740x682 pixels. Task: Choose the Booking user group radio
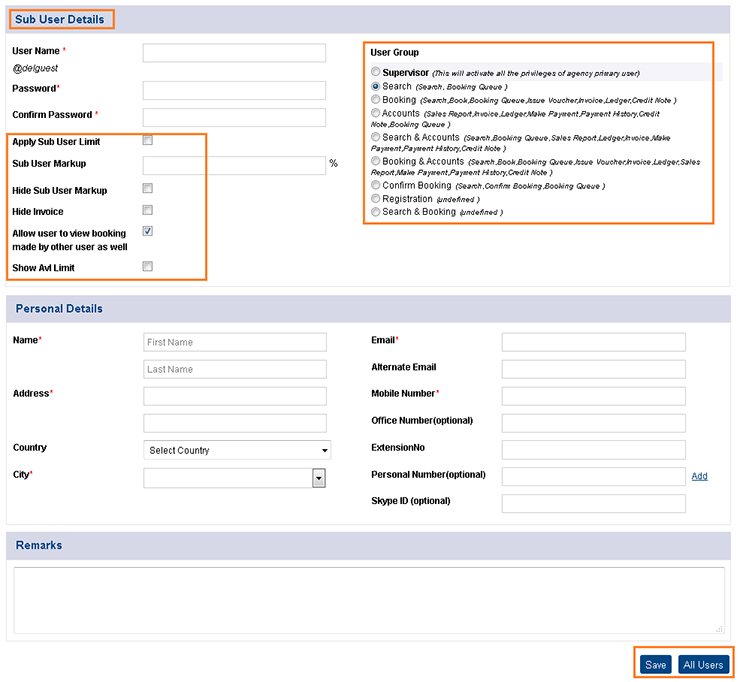376,100
